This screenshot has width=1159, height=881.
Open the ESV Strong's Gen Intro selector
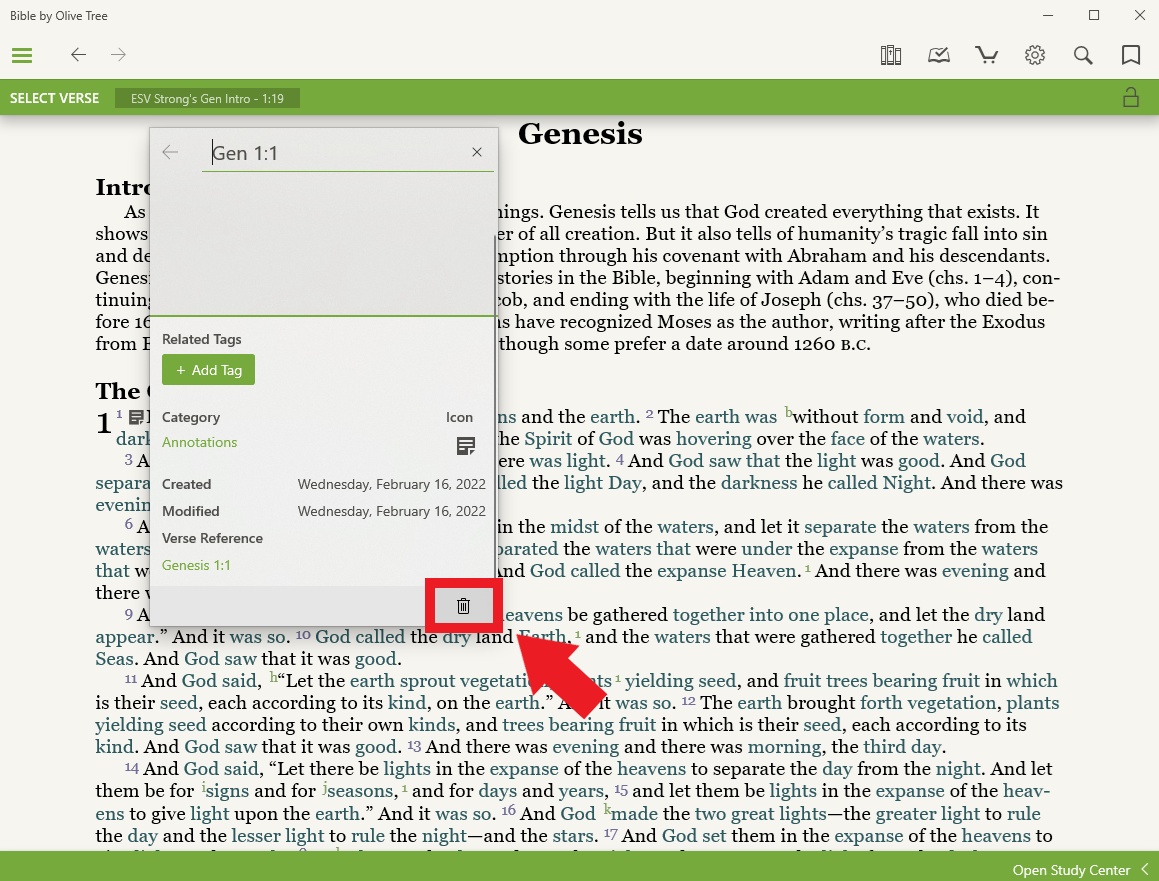[x=207, y=98]
